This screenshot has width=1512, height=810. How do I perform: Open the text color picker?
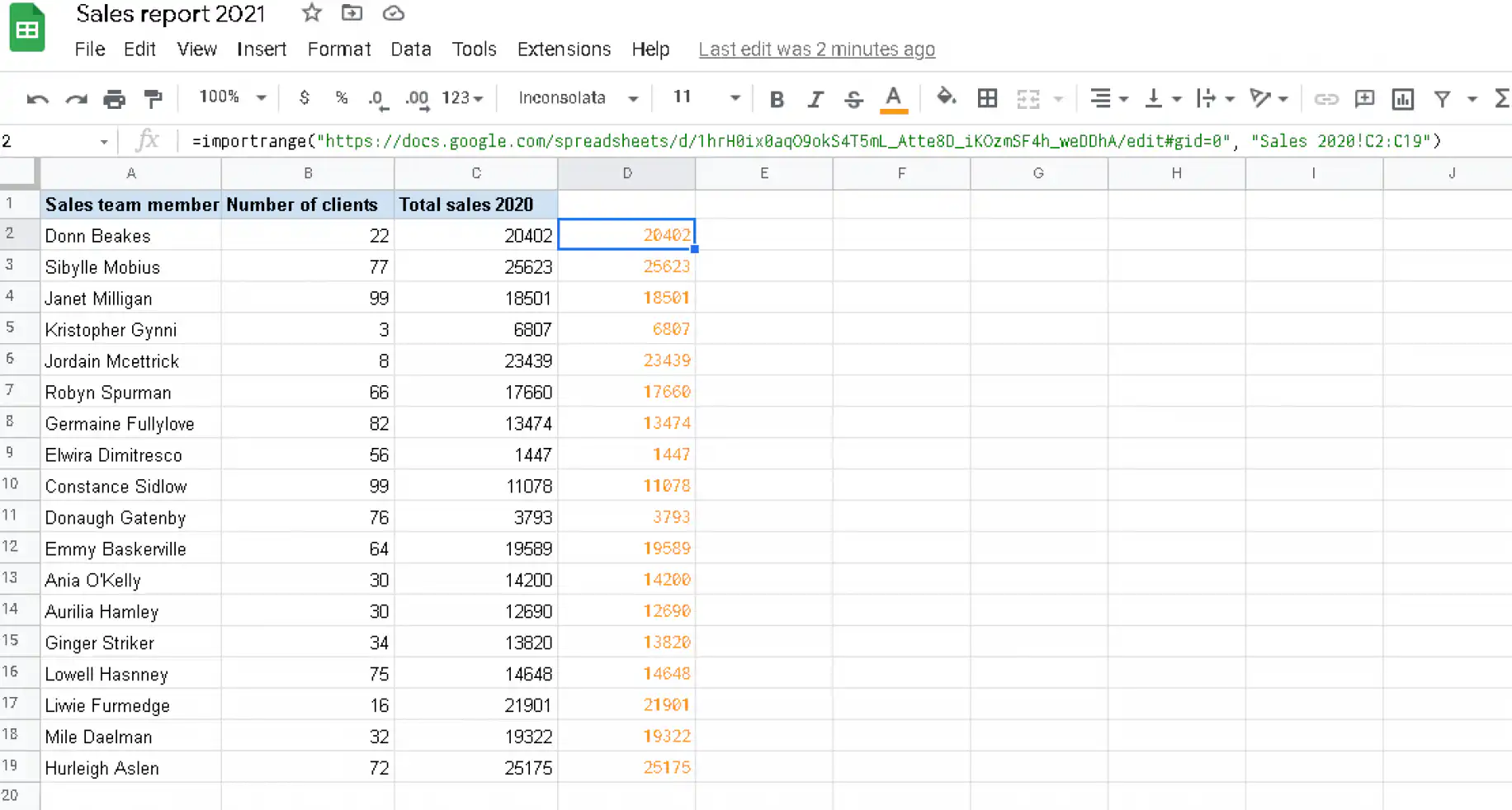tap(893, 99)
